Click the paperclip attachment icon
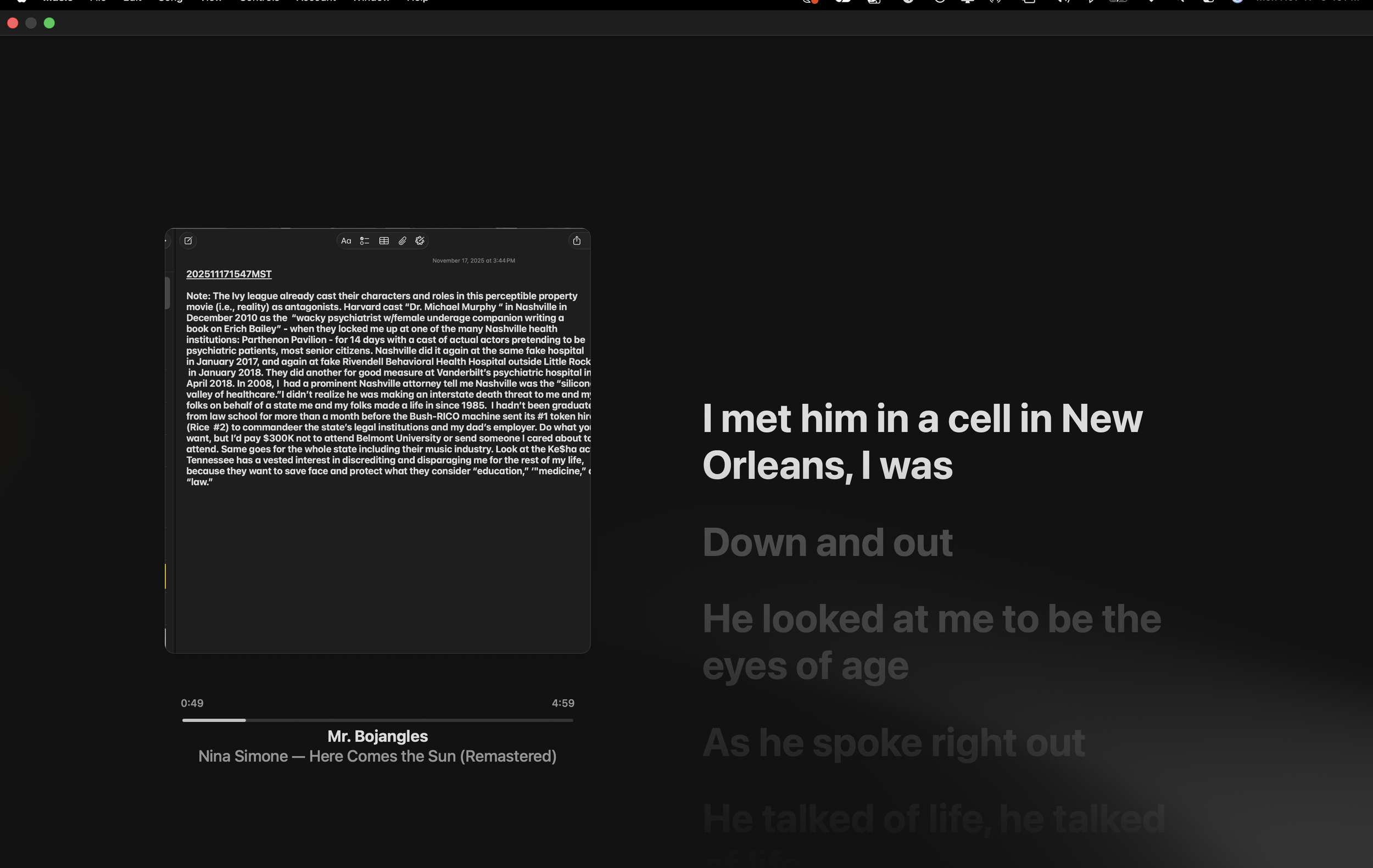Screen dimensions: 1373x868 pyautogui.click(x=402, y=240)
